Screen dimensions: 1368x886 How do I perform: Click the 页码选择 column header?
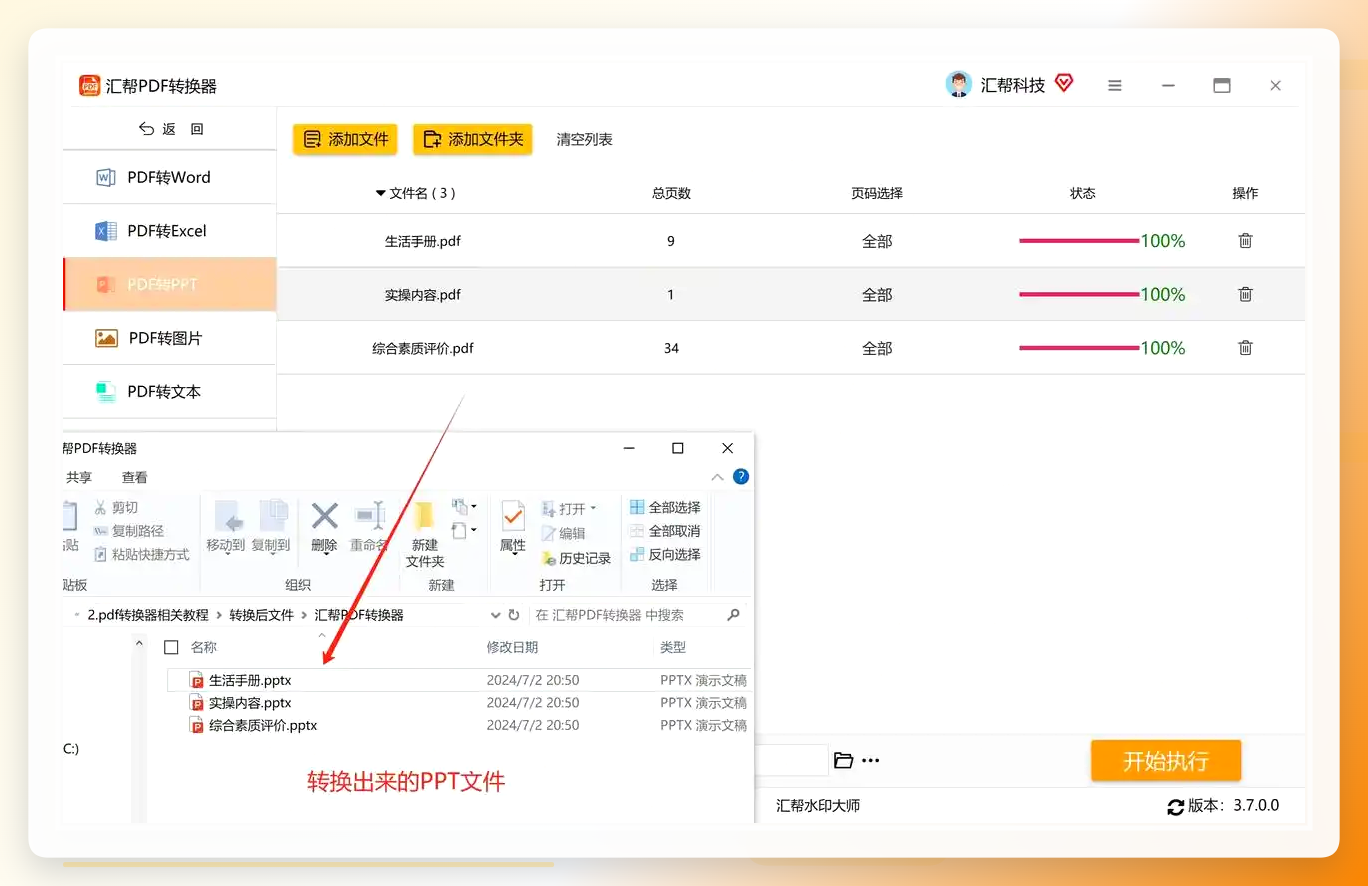point(877,193)
